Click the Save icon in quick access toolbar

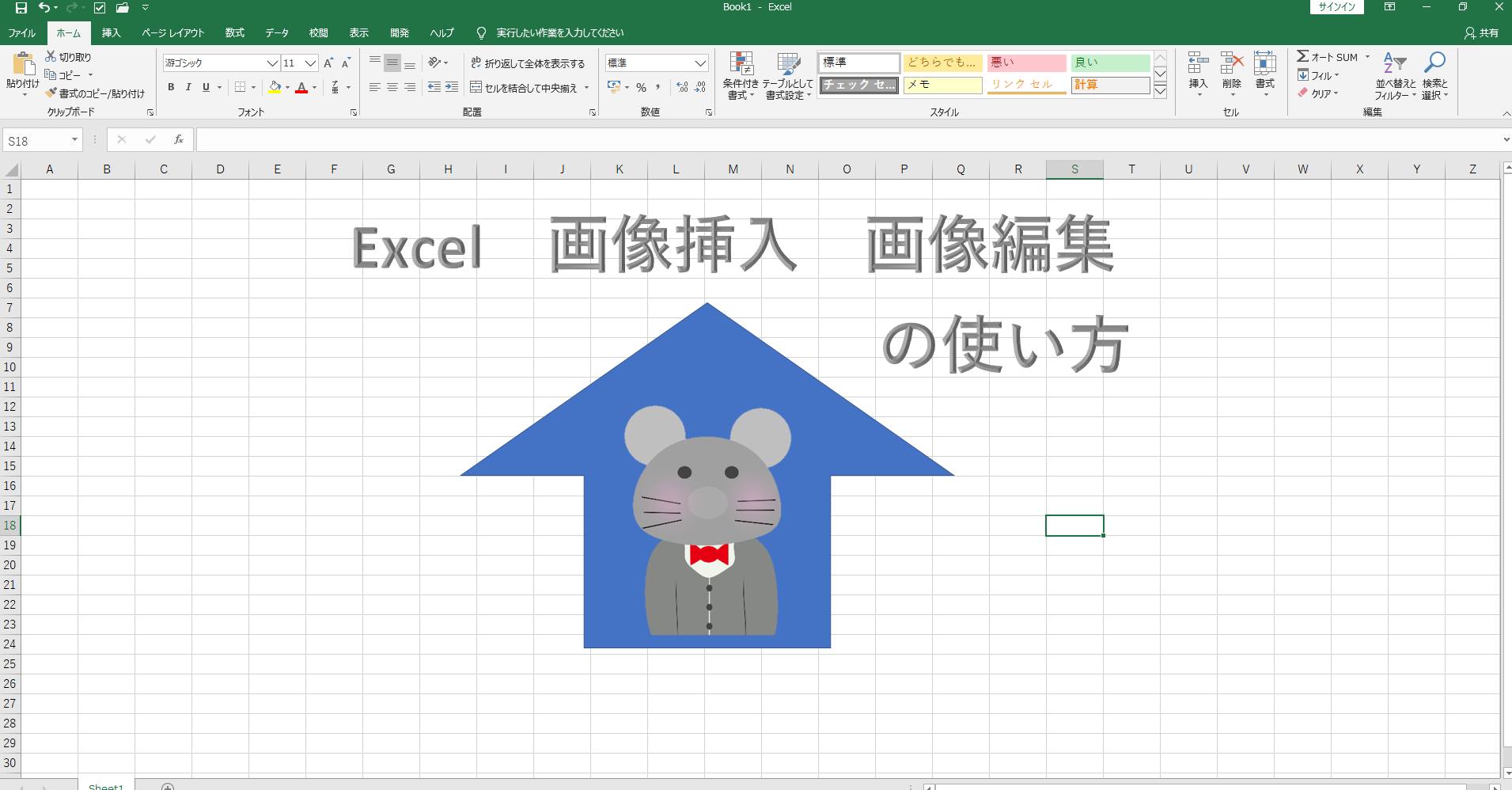point(21,8)
